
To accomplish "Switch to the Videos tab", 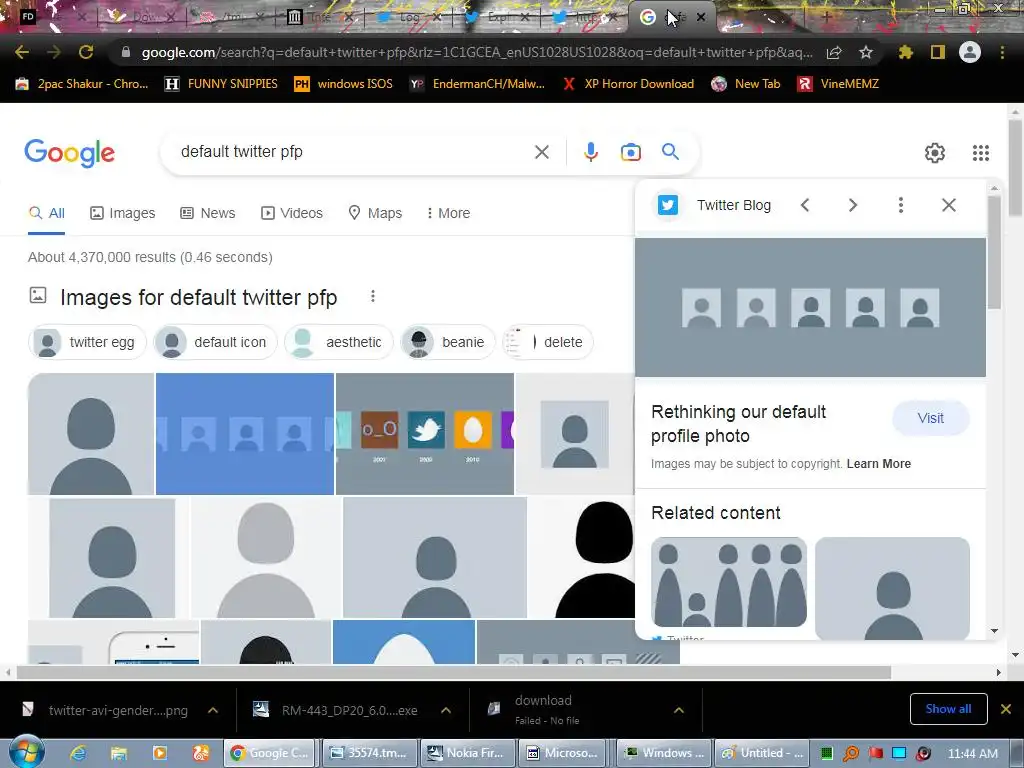I will [x=291, y=213].
